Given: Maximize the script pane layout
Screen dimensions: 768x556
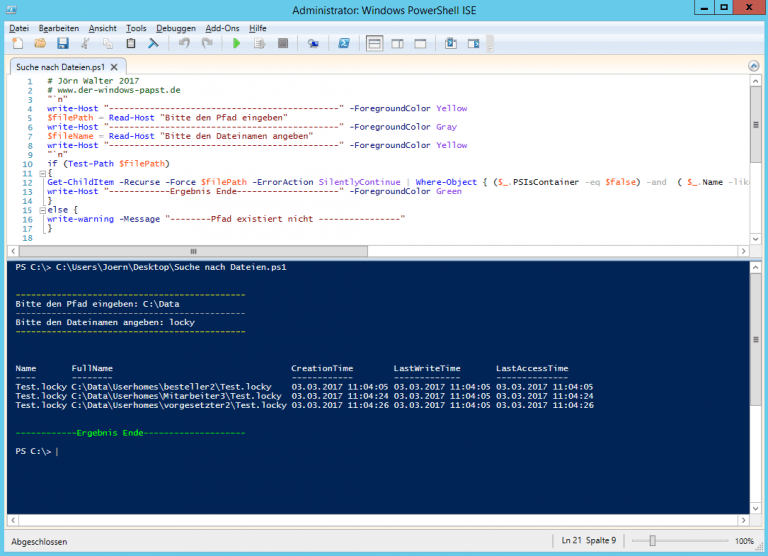Looking at the screenshot, I should (x=420, y=44).
